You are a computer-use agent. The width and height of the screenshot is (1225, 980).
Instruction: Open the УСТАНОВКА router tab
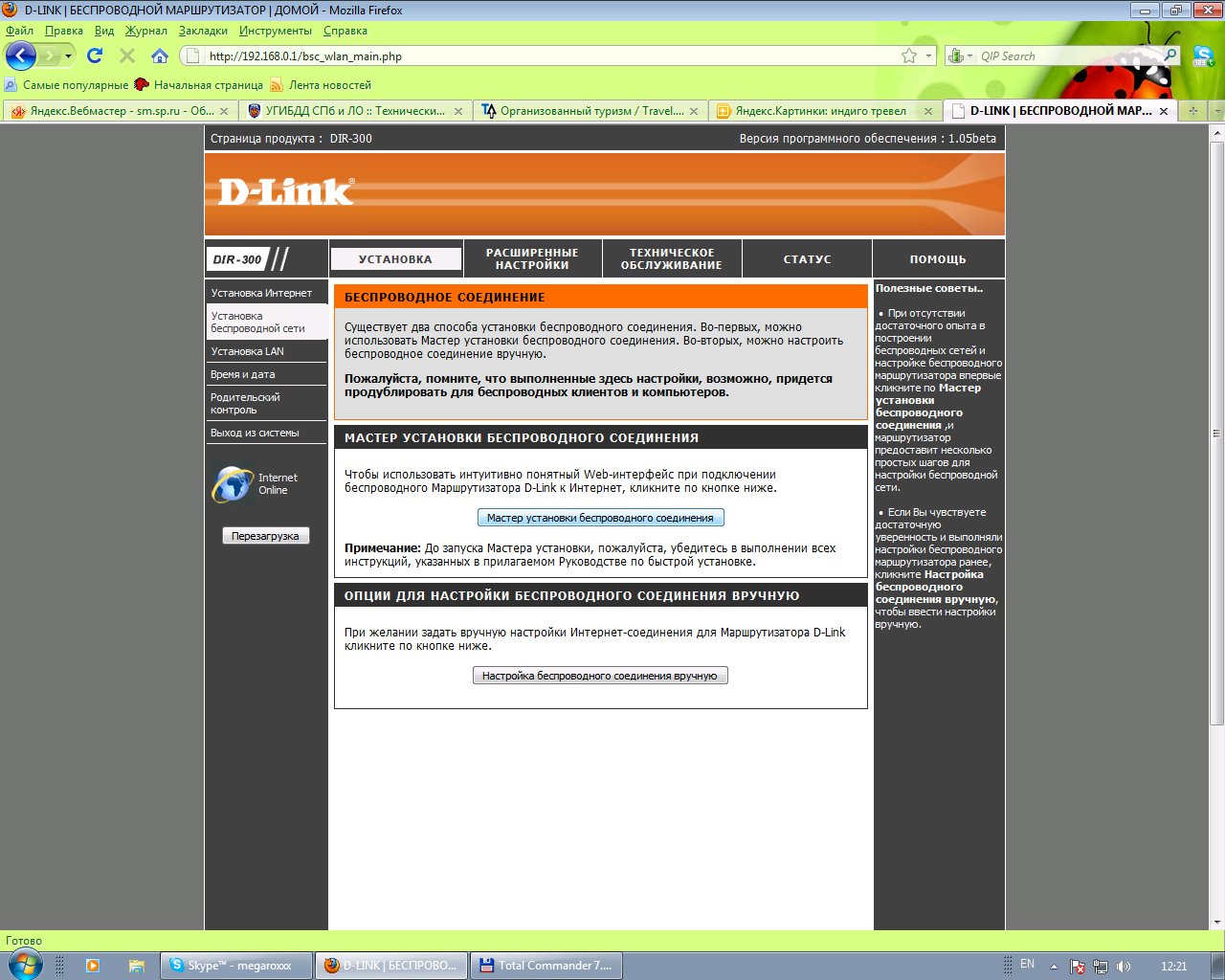395,259
